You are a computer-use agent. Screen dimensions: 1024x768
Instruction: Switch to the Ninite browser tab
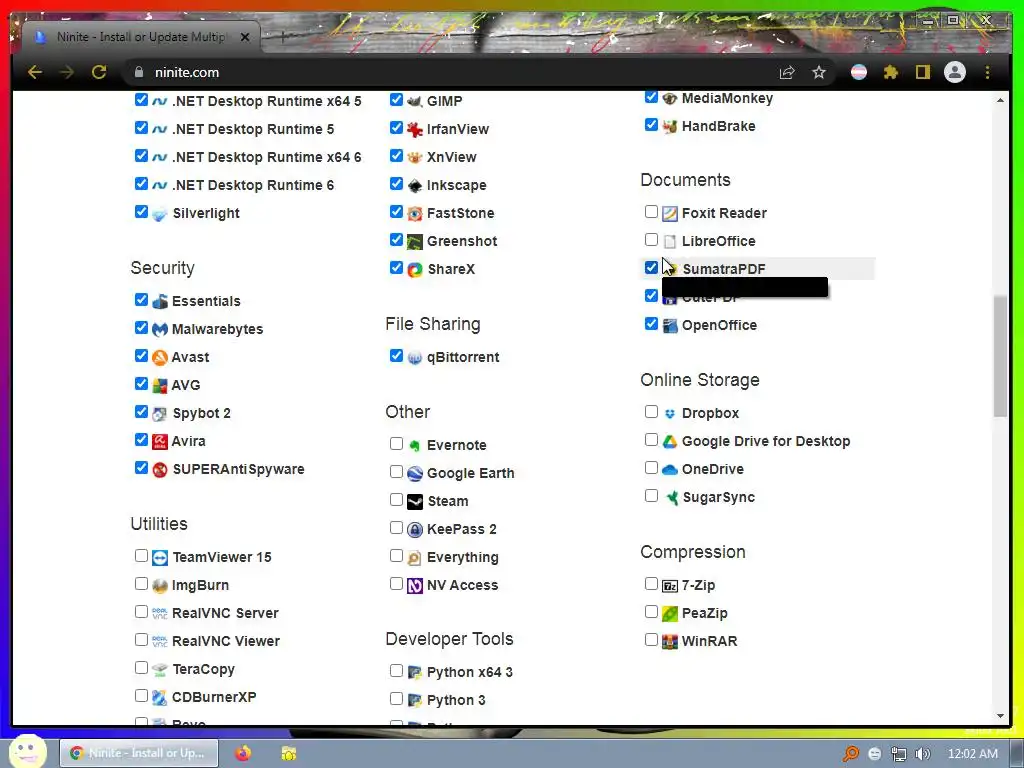pos(141,37)
